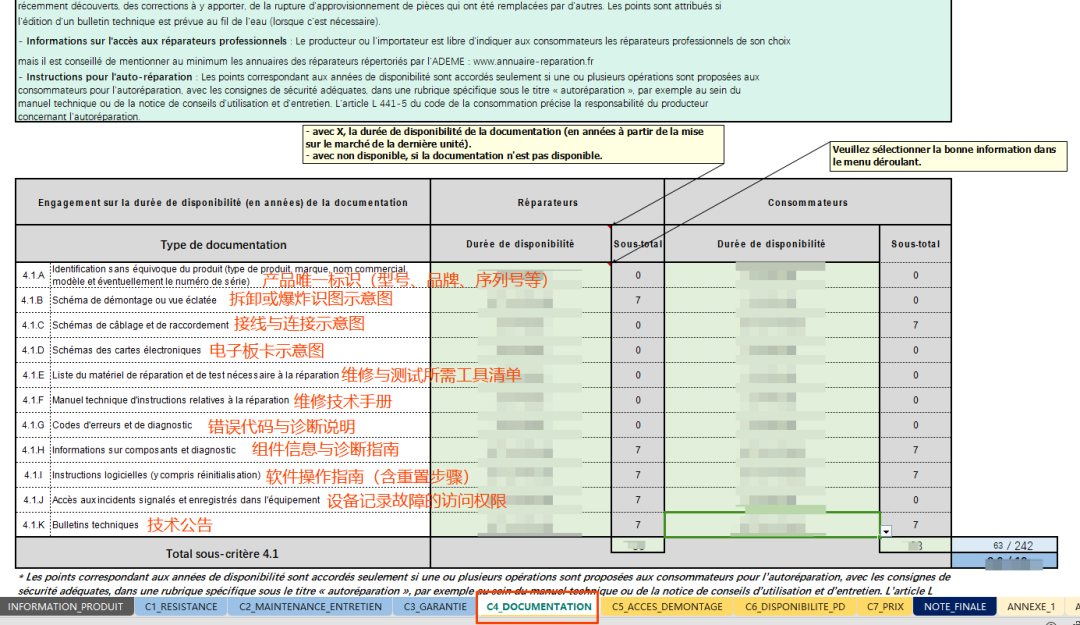1080x625 pixels.
Task: Go to the C3_GARANTIE sheet tab
Action: [x=435, y=606]
